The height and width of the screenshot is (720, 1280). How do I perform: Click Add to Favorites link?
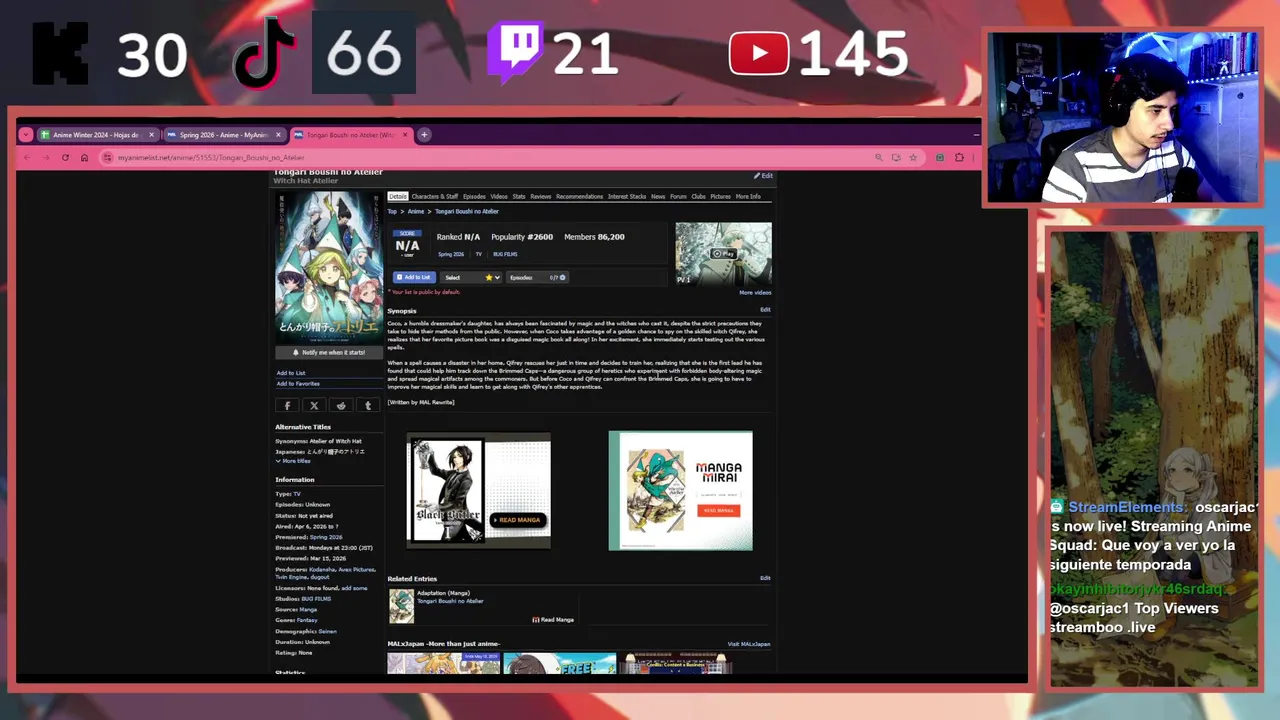point(298,383)
